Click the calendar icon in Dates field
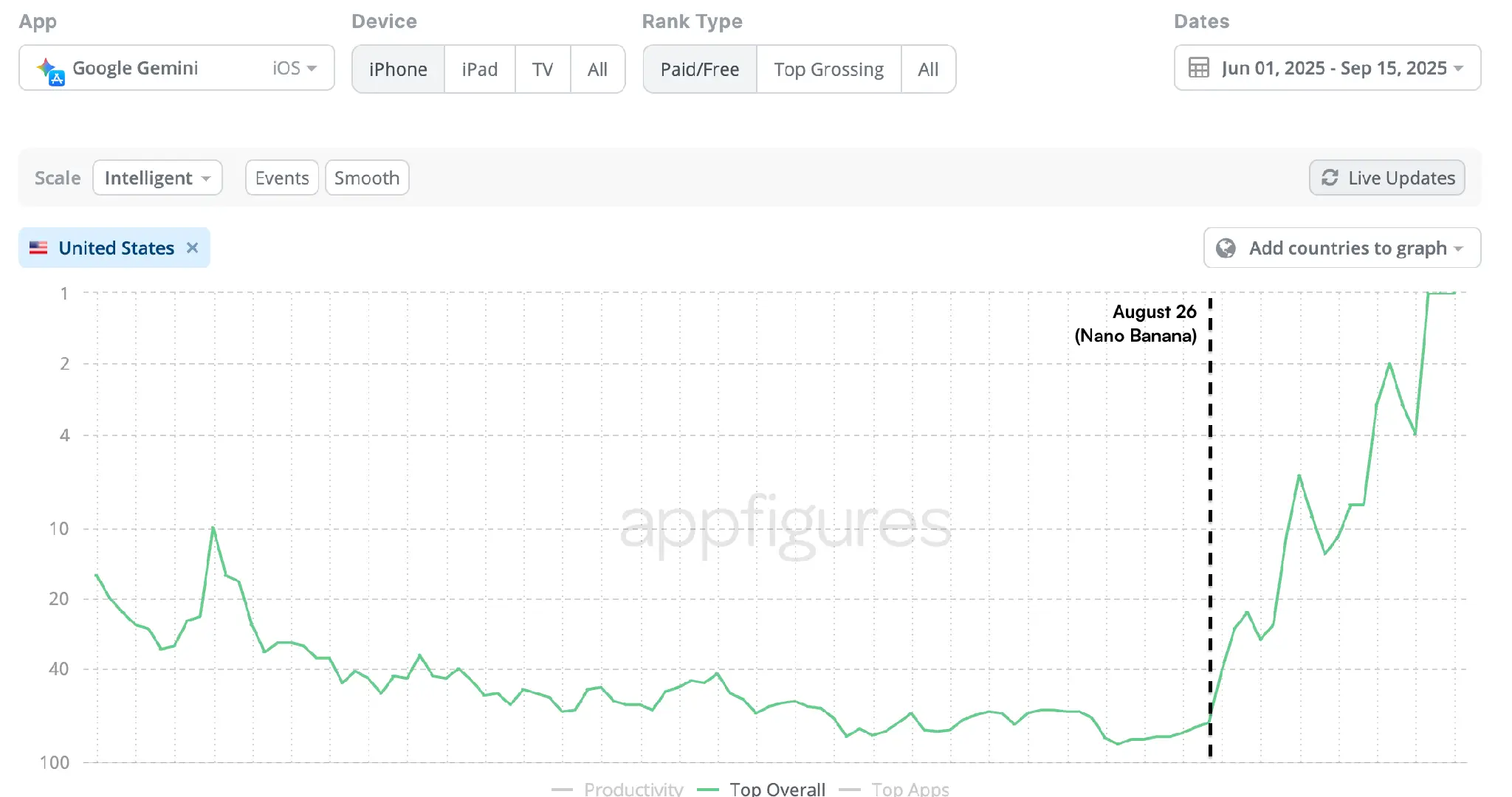The image size is (1512, 797). [1198, 69]
